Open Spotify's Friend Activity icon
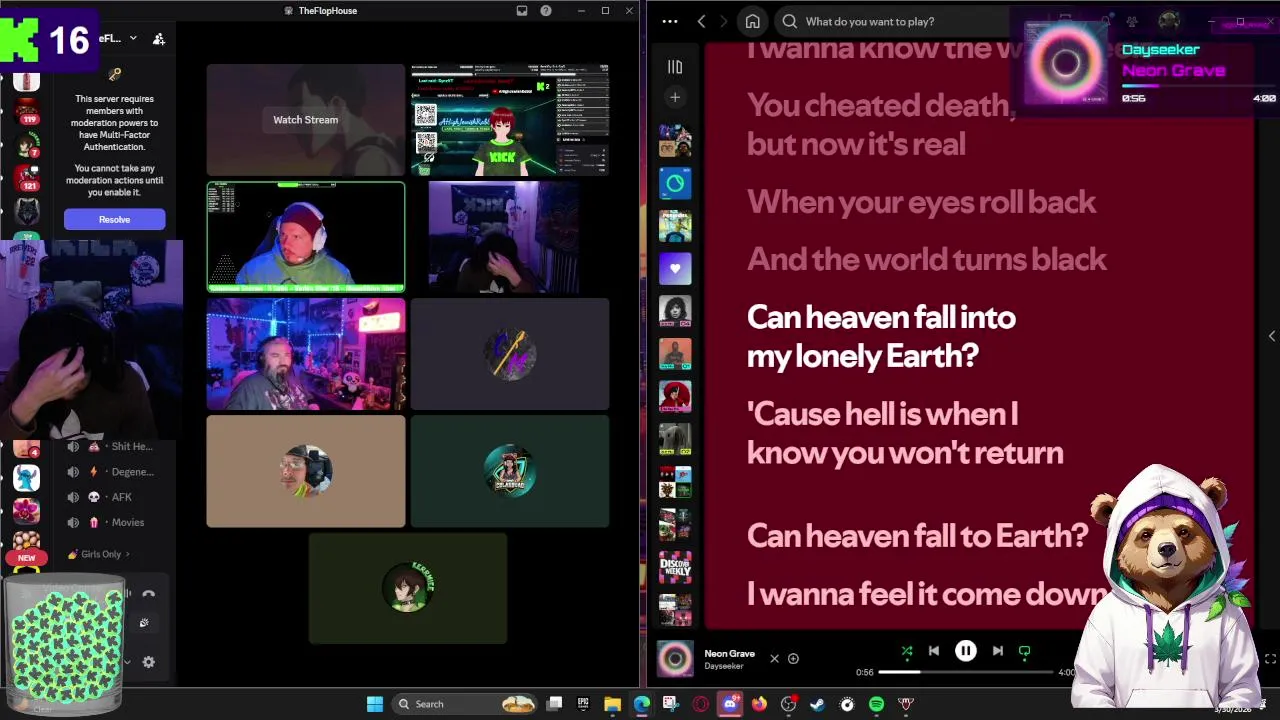 pos(1132,21)
